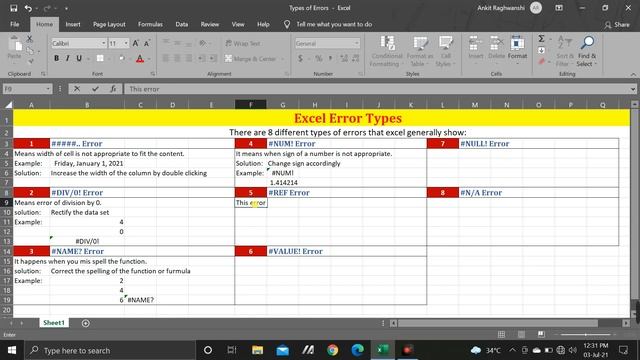Click the accounting dollar format icon
The width and height of the screenshot is (640, 360).
[x=300, y=58]
